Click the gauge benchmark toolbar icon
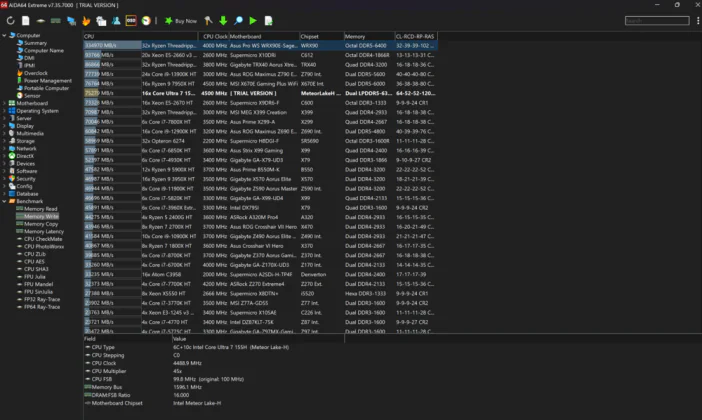This screenshot has width=702, height=420. click(146, 21)
